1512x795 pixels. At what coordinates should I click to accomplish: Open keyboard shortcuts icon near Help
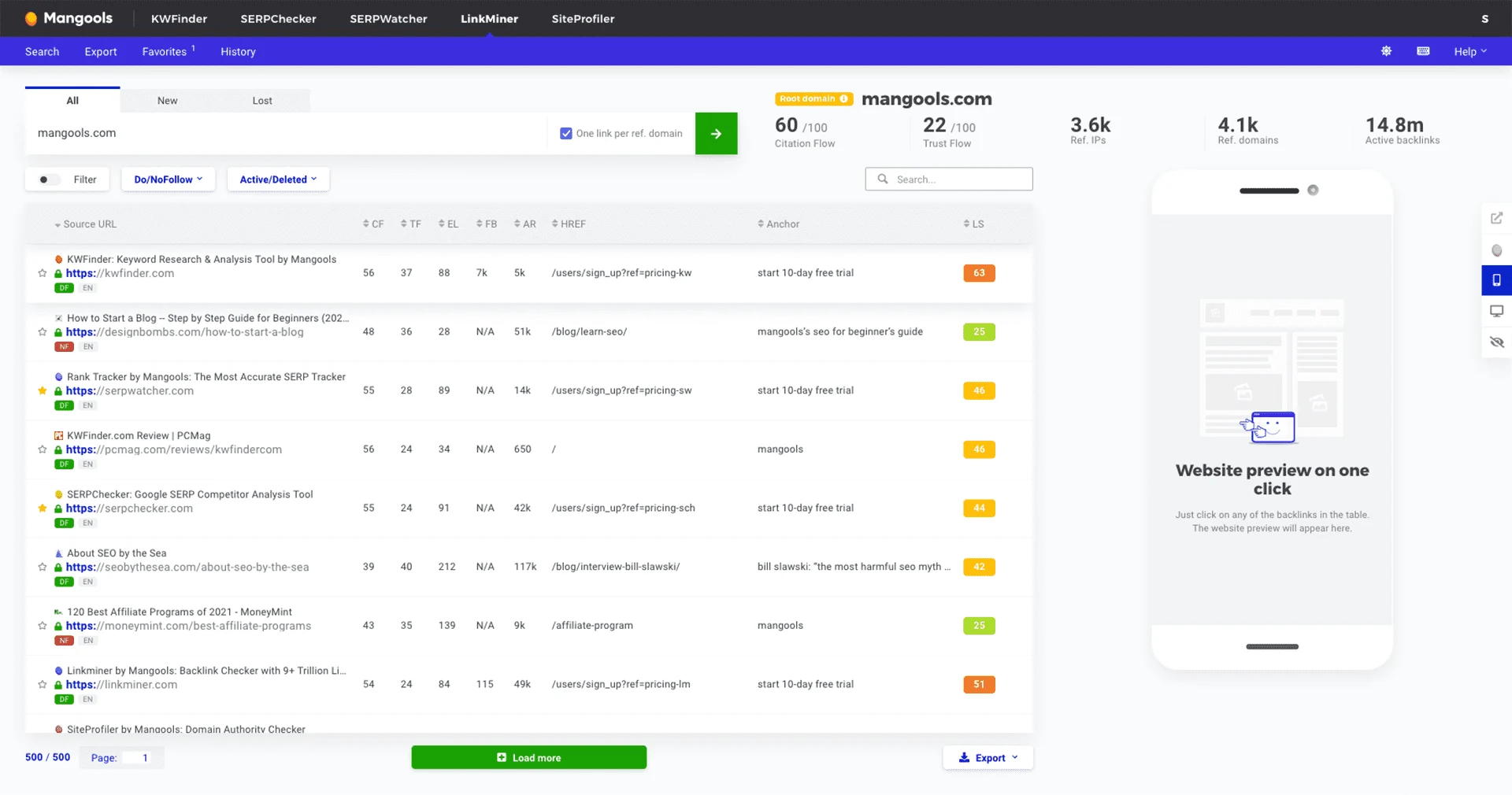1422,51
